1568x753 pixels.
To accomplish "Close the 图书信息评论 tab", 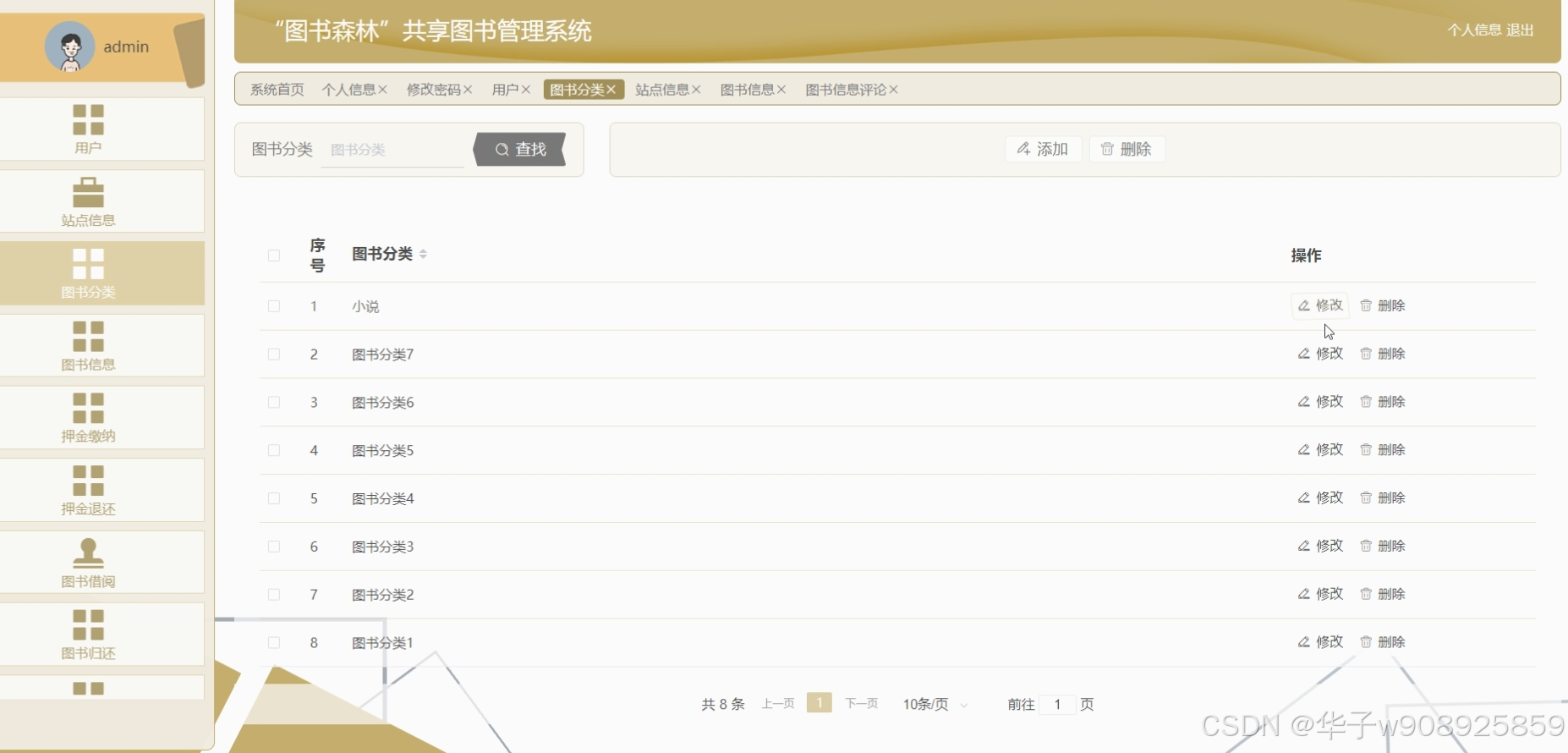I will [x=894, y=90].
